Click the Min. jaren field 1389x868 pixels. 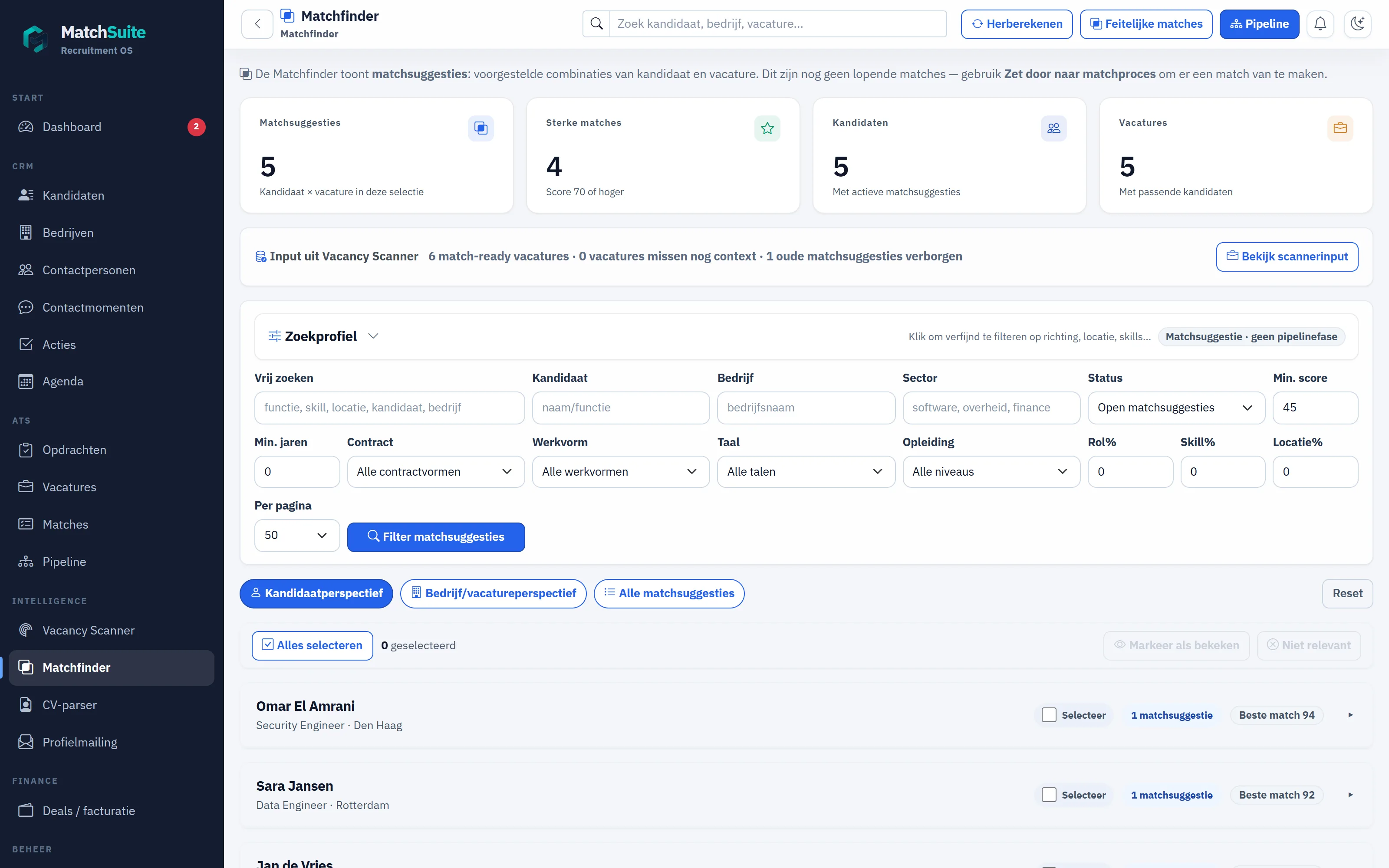[x=297, y=472]
